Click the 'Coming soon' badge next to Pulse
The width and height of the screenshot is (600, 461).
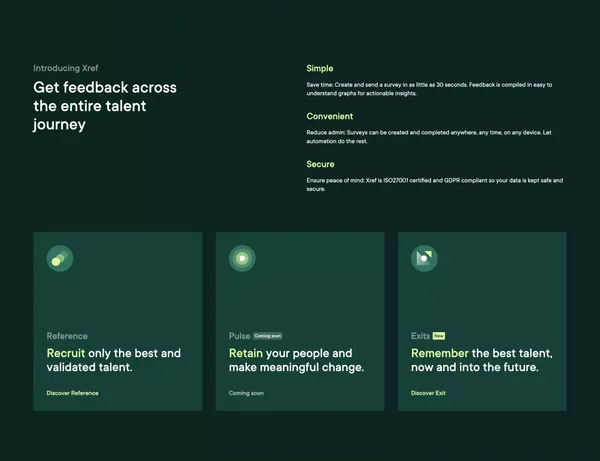tap(267, 336)
